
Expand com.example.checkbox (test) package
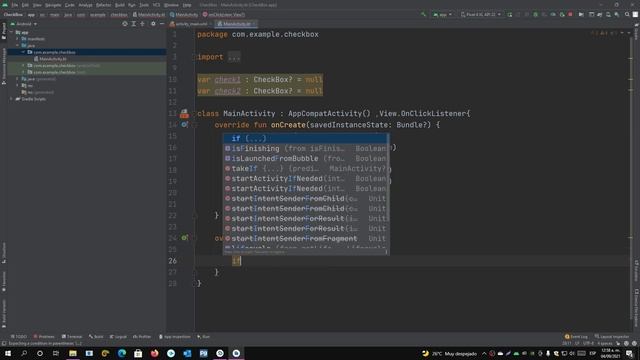(x=23, y=72)
